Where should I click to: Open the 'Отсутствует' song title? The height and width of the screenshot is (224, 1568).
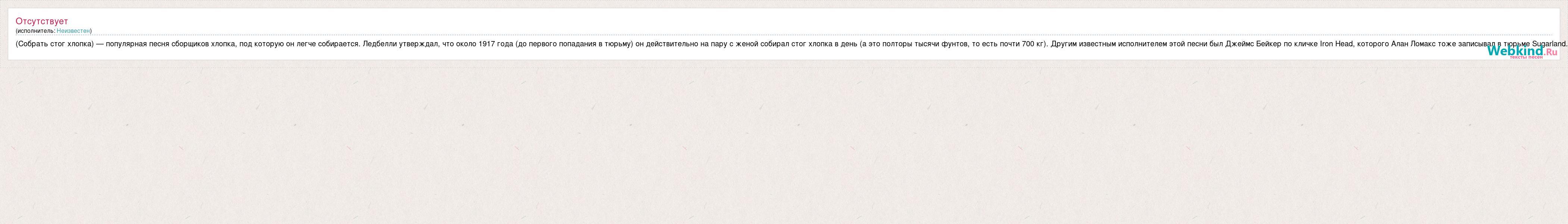point(42,21)
